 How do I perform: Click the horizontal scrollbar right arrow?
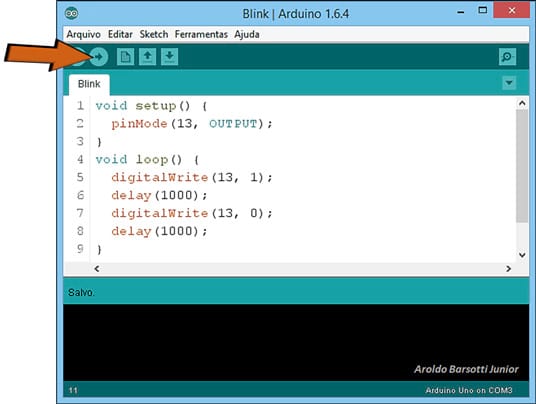pyautogui.click(x=508, y=269)
